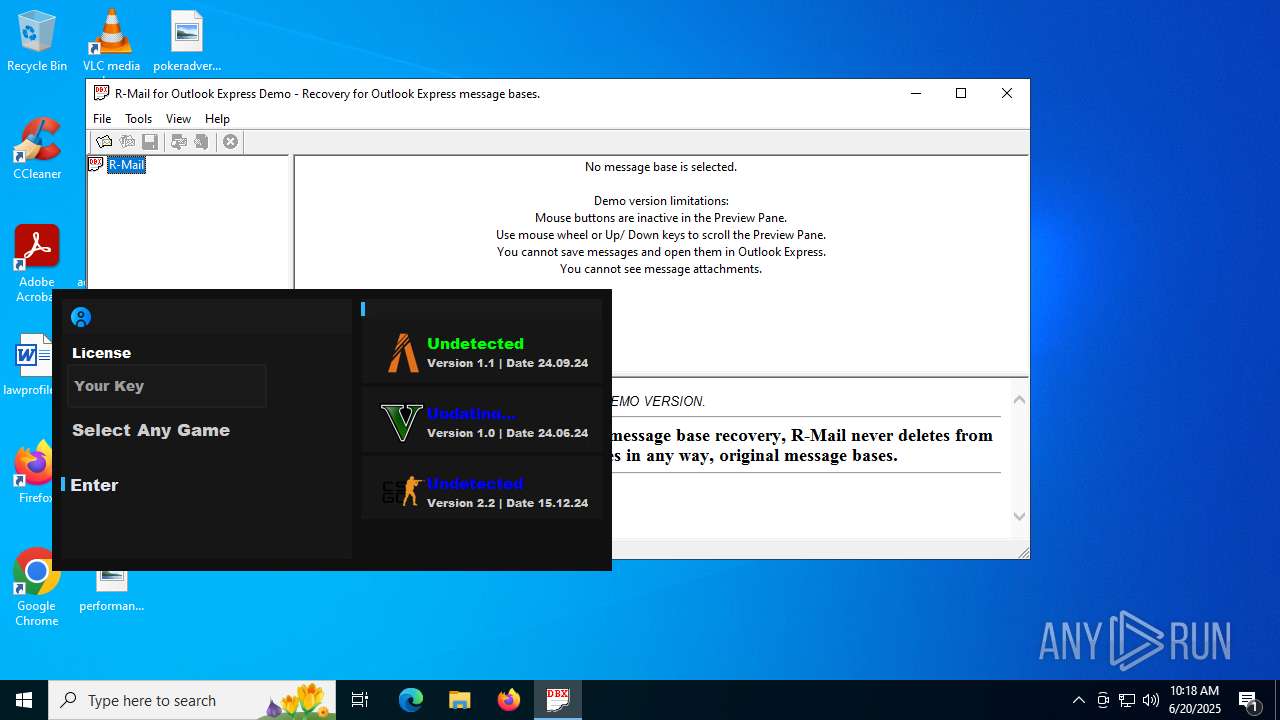The height and width of the screenshot is (720, 1280).
Task: Click 'No message base is selected.' text
Action: click(x=661, y=167)
